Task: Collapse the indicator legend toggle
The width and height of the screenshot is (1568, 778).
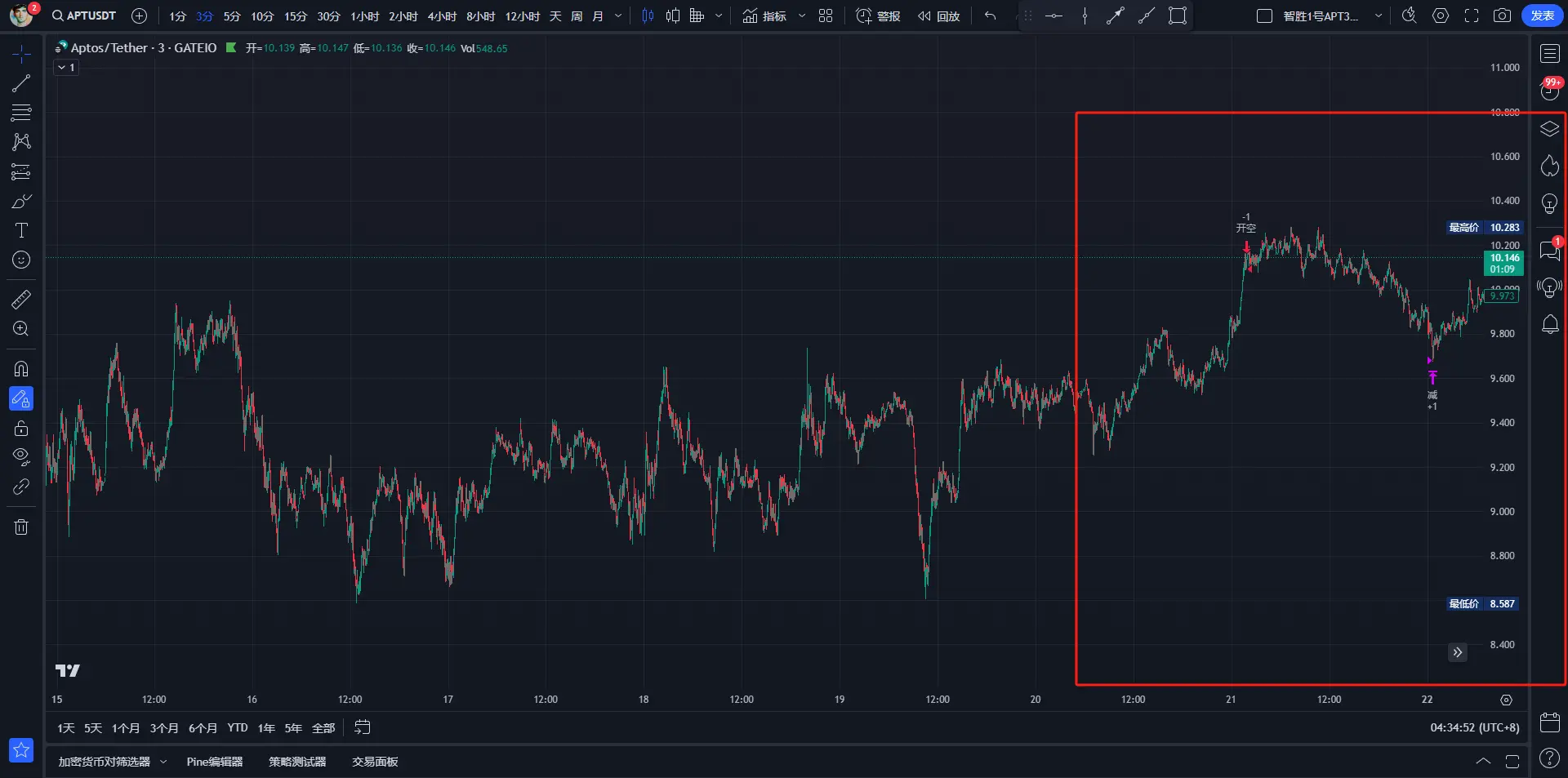Action: 66,68
